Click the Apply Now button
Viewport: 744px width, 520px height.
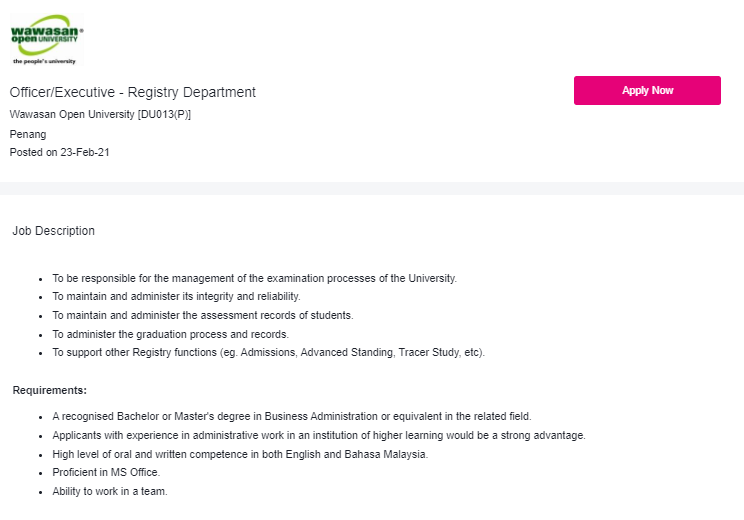click(x=647, y=91)
